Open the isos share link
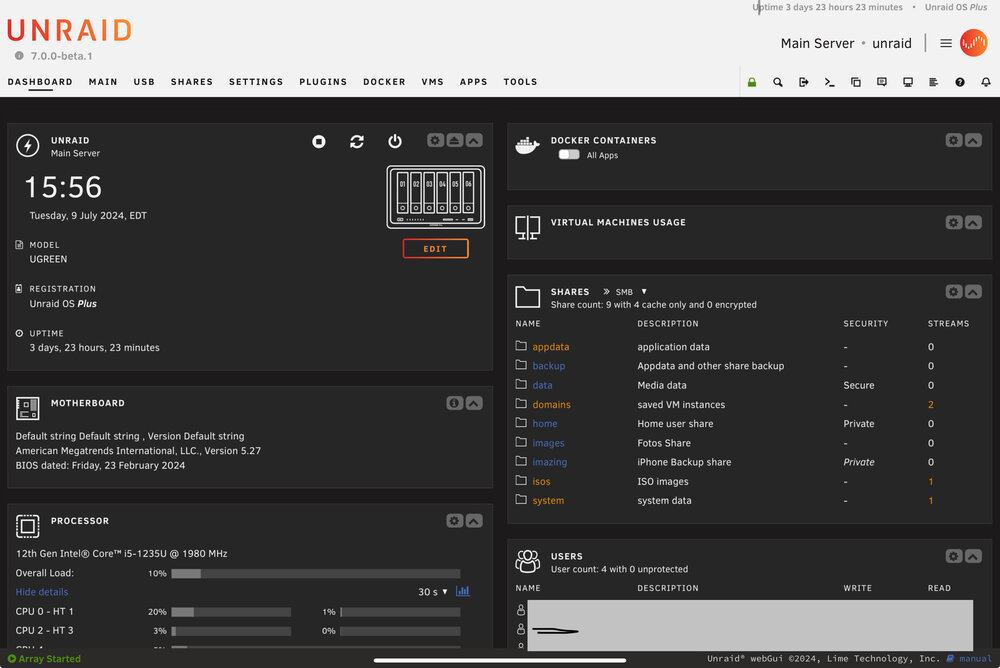Screen dimensions: 1000x668 [x=541, y=482]
